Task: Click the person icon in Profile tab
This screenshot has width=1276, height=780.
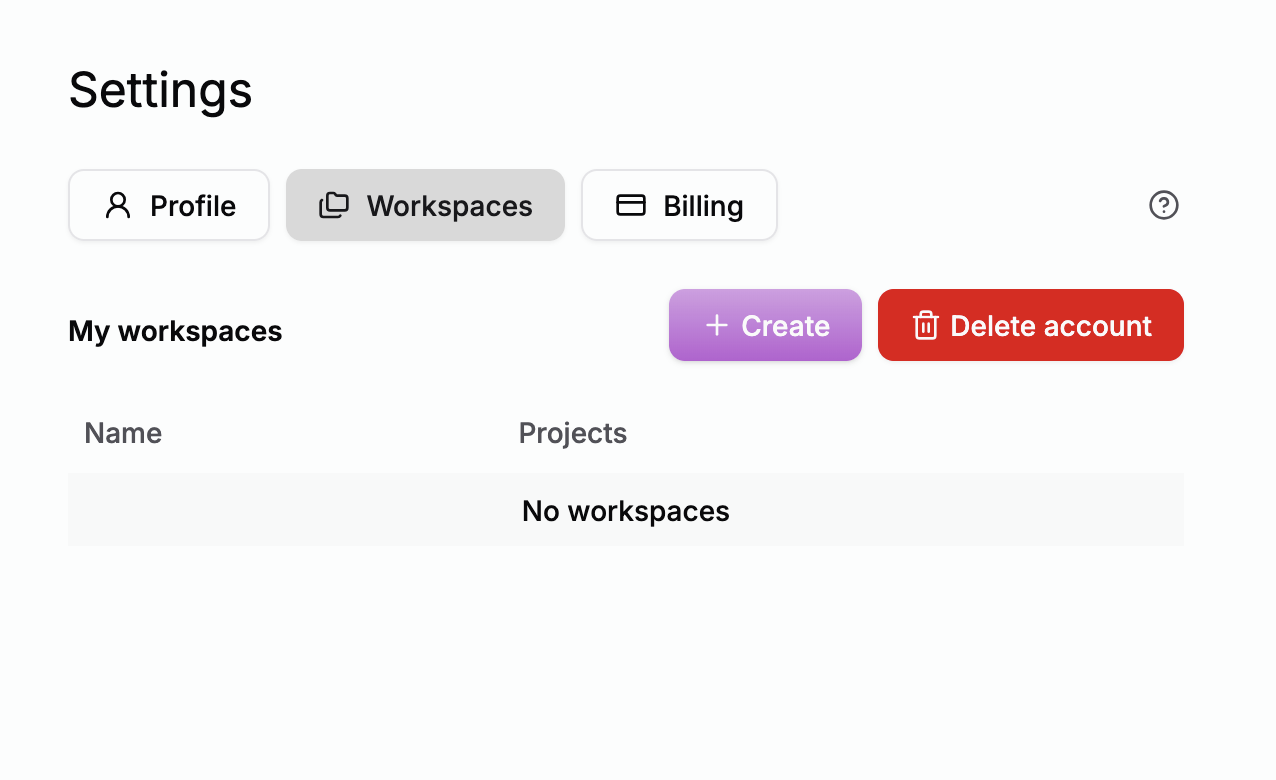Action: [118, 205]
